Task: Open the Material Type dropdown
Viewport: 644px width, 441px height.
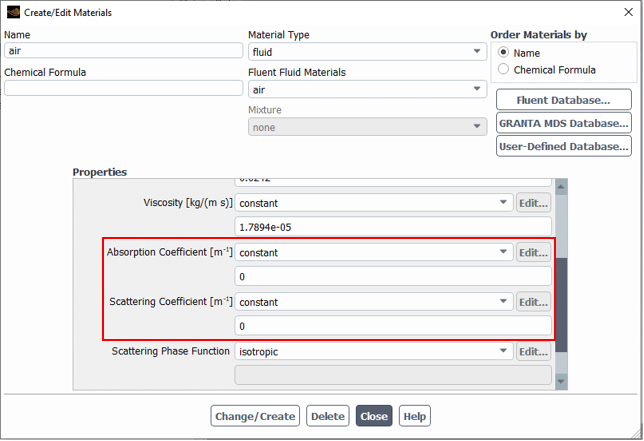Action: click(366, 52)
